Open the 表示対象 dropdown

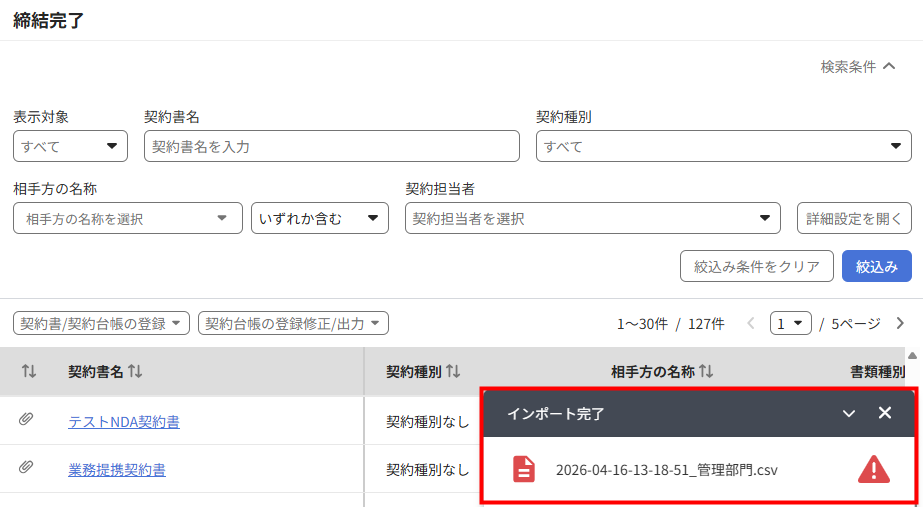coord(70,146)
